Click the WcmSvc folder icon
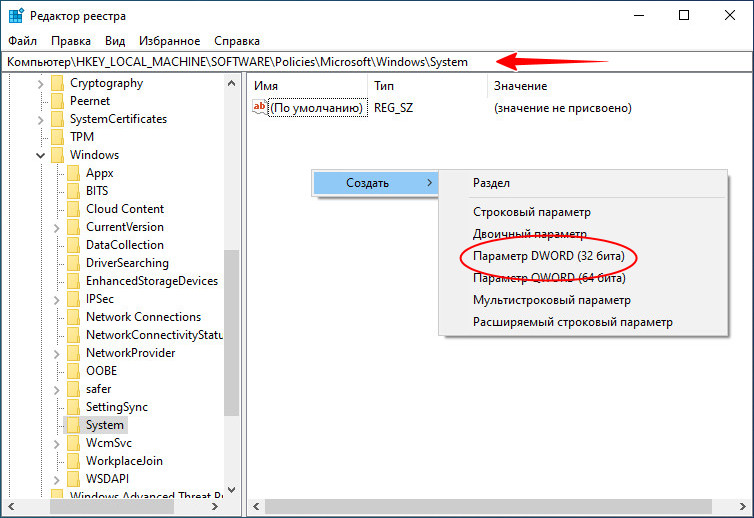Screen dimensions: 754x518 [x=73, y=443]
